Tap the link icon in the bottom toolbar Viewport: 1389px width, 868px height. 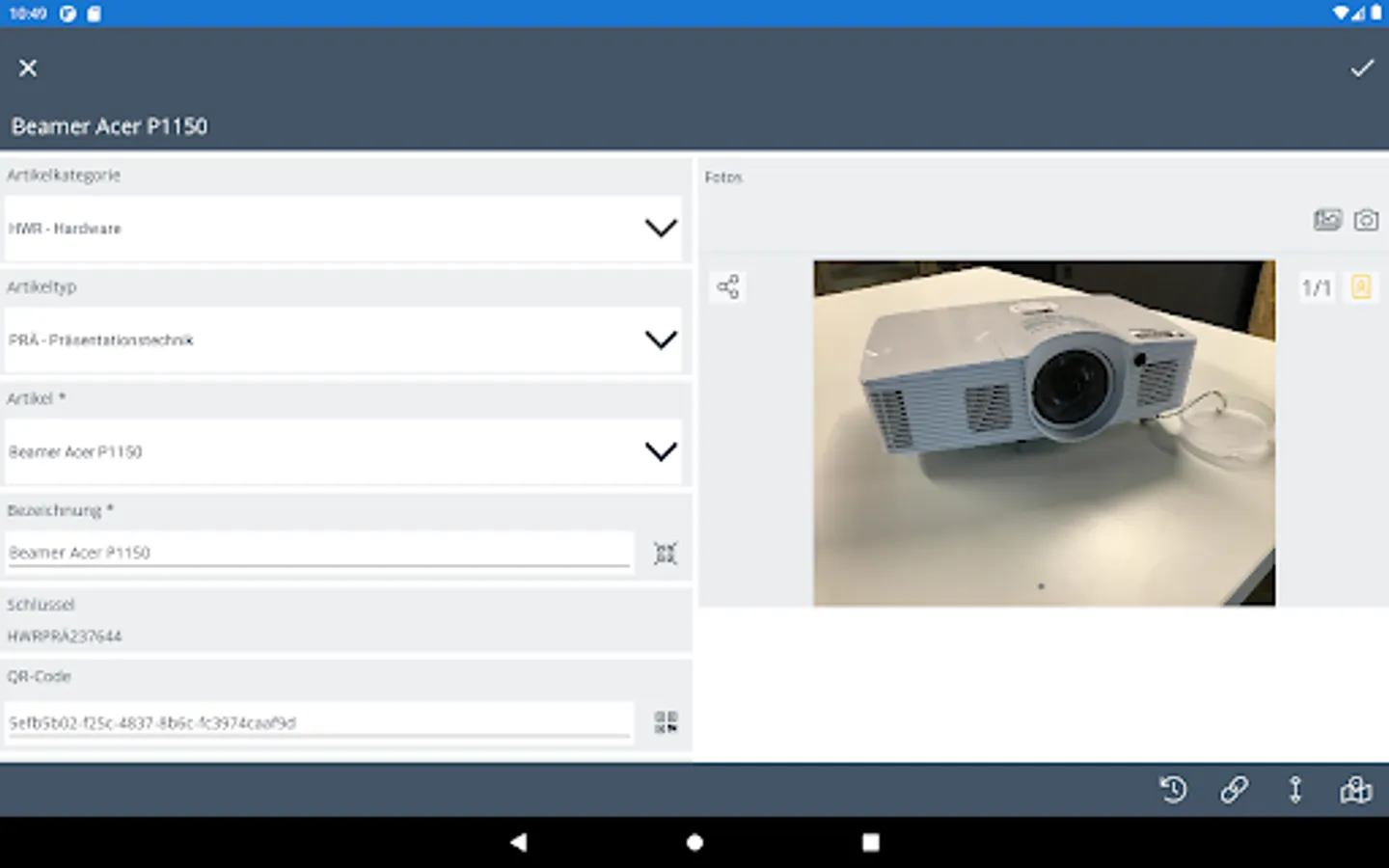pos(1234,790)
